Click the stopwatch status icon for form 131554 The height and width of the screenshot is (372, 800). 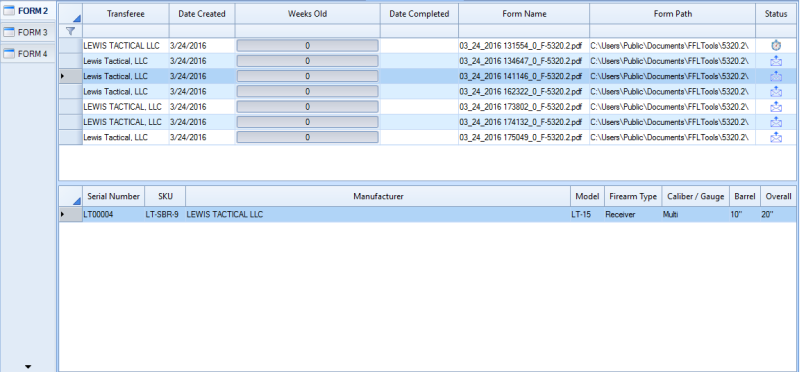[x=776, y=45]
